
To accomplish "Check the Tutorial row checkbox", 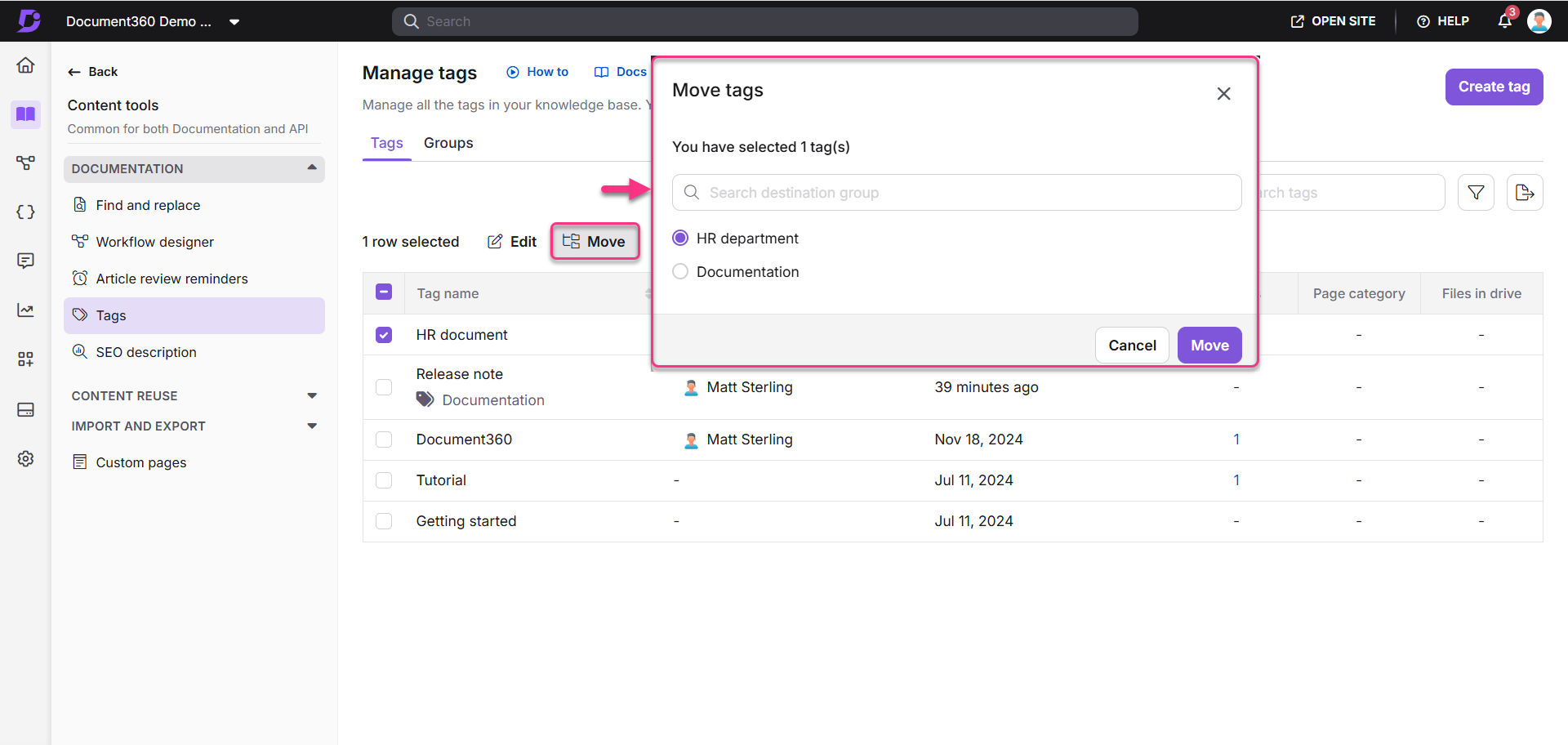I will click(384, 480).
